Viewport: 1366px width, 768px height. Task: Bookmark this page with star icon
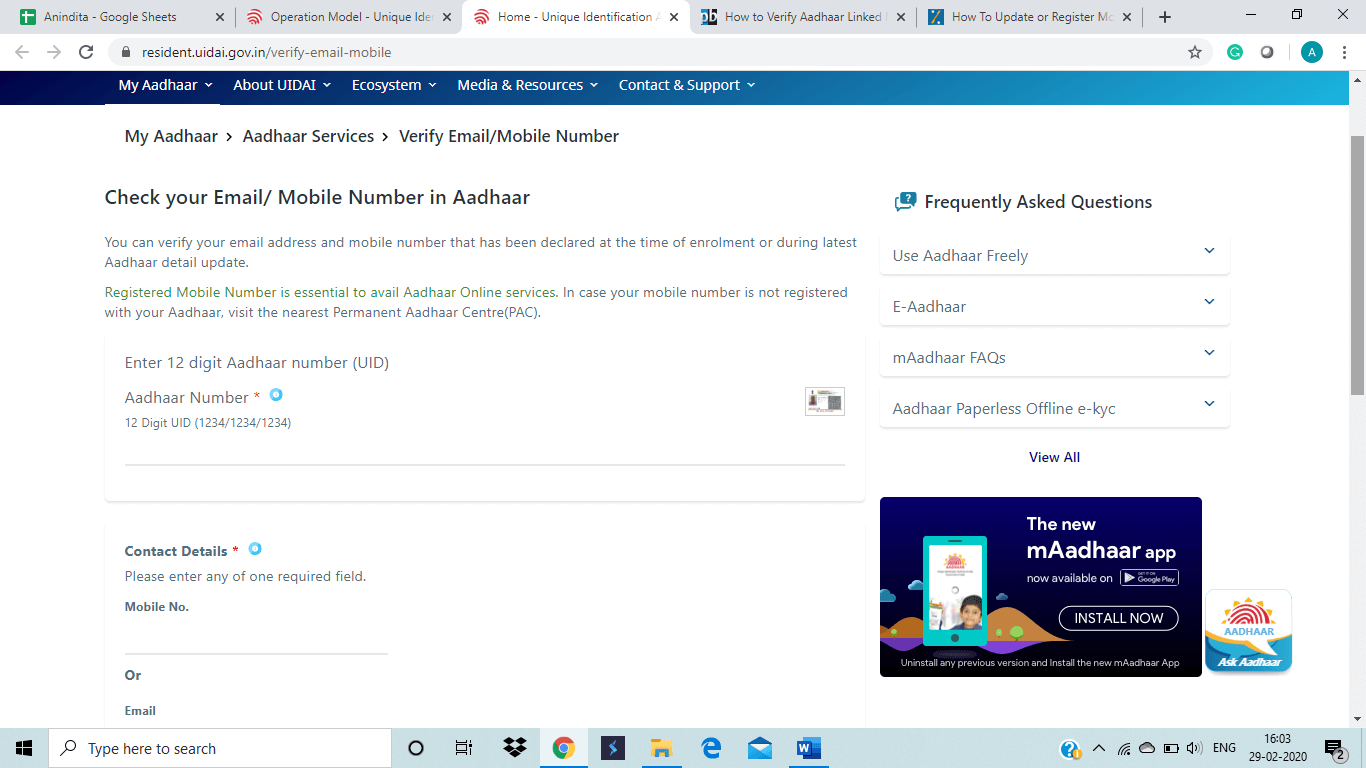(x=1194, y=52)
